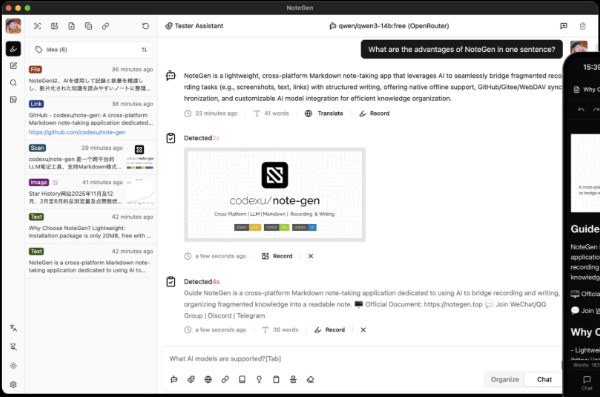Open the qwen3-14b model selector
The width and height of the screenshot is (600, 397).
pyautogui.click(x=389, y=26)
